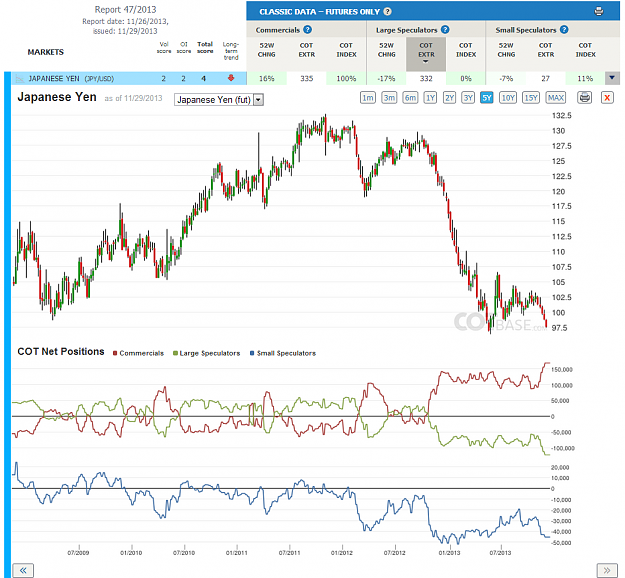Viewport: 625px width, 578px height.
Task: Open help icon next to Large Speculators
Action: click(445, 29)
